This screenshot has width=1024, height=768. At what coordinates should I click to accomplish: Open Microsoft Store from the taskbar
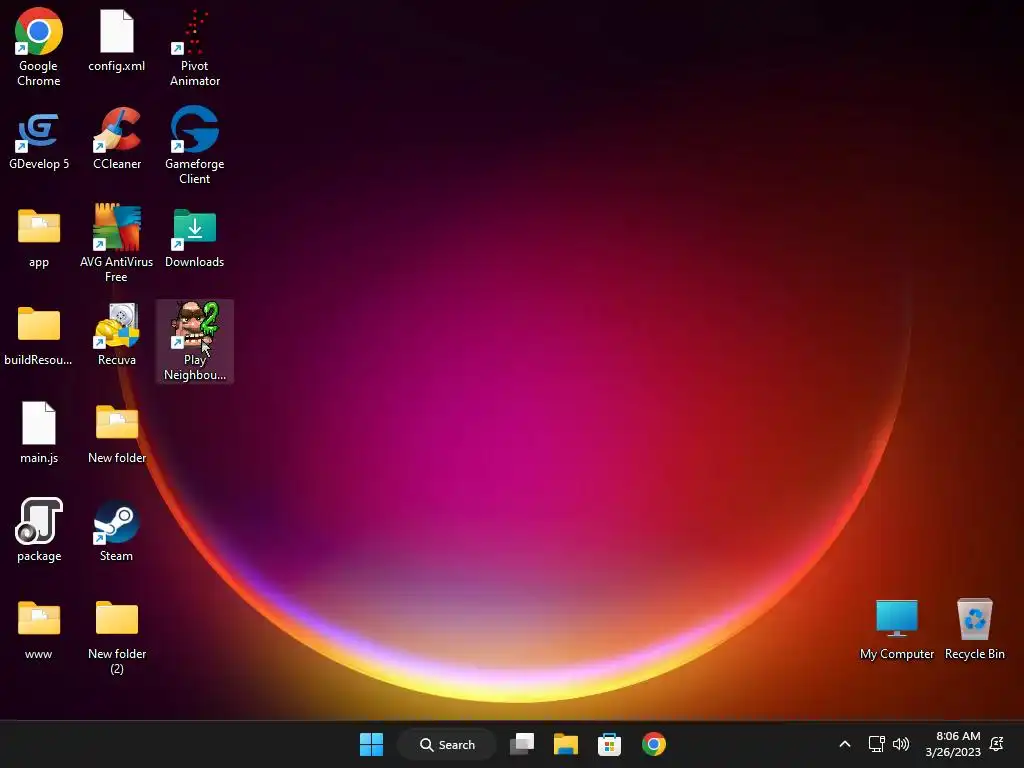pos(609,744)
